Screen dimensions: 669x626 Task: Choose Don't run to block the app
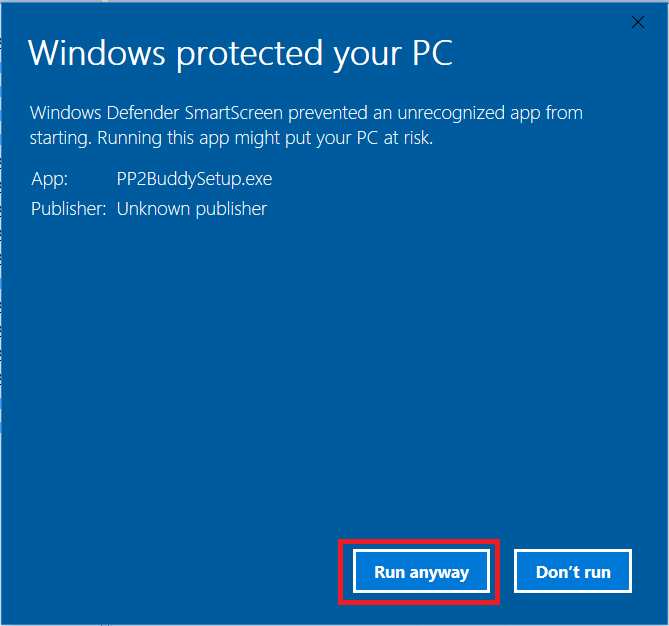coord(573,572)
